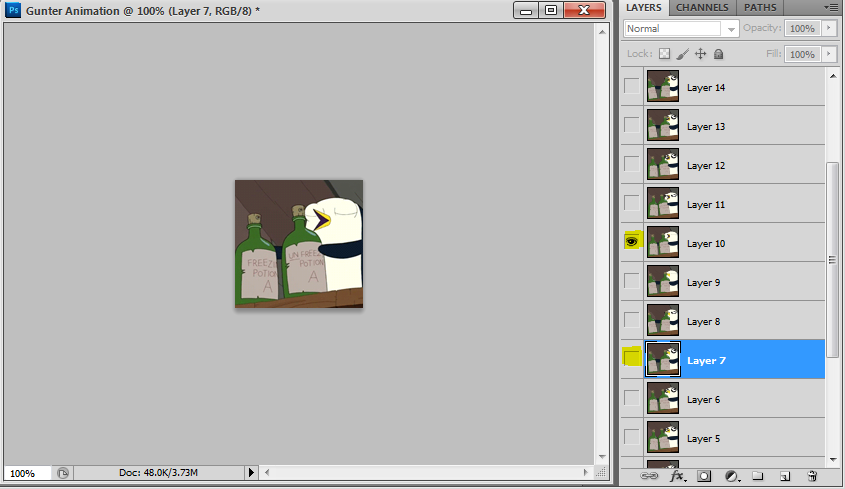Open the Normal blend mode dropdown
845x489 pixels.
tap(680, 29)
